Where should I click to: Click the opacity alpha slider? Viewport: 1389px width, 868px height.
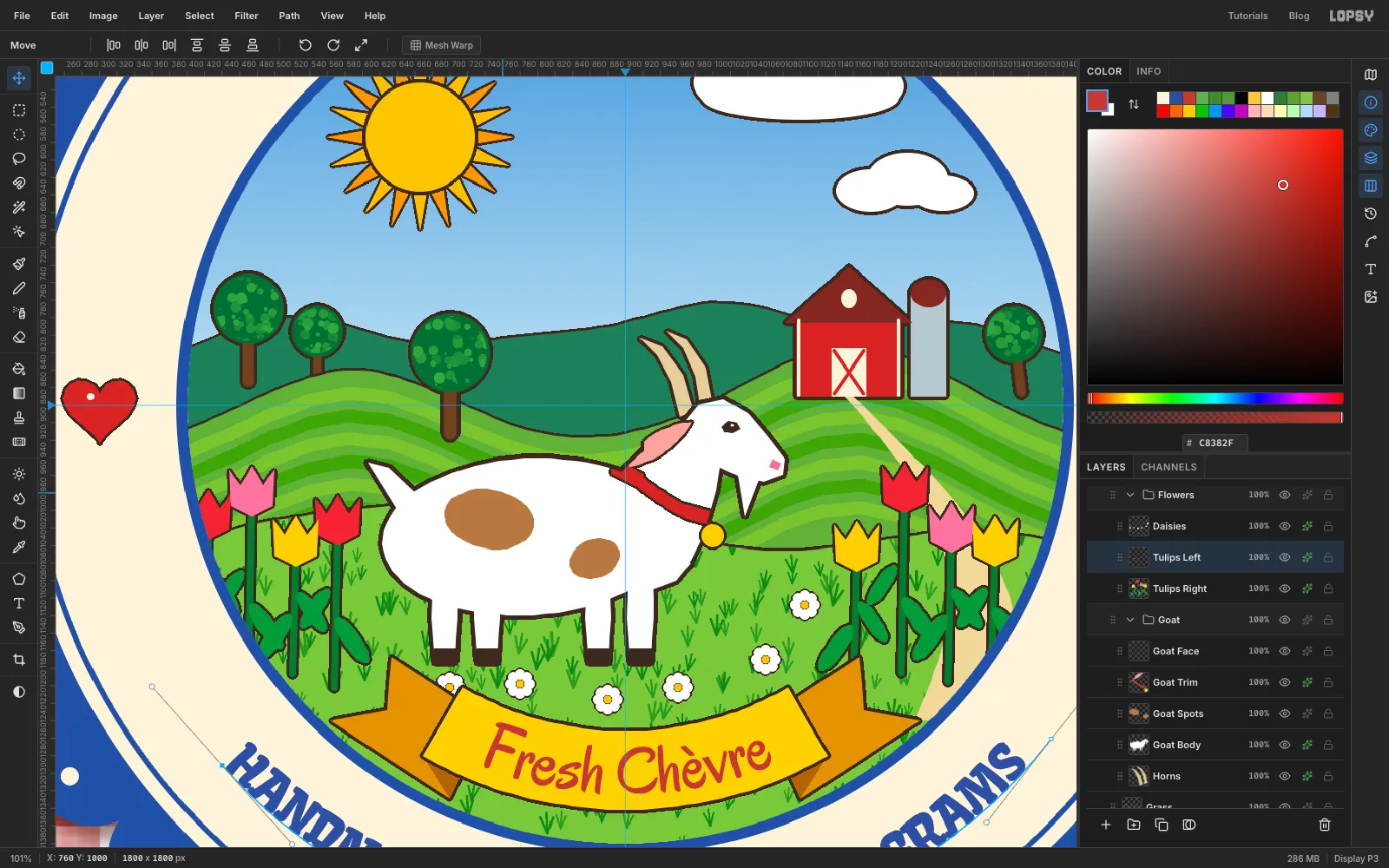(1215, 418)
